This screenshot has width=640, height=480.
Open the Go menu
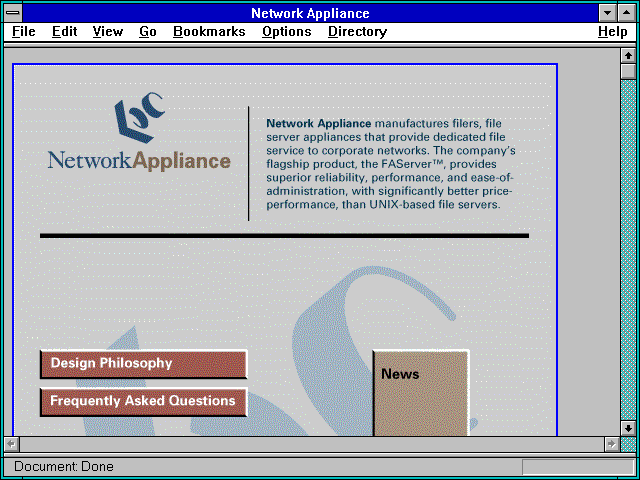[148, 32]
